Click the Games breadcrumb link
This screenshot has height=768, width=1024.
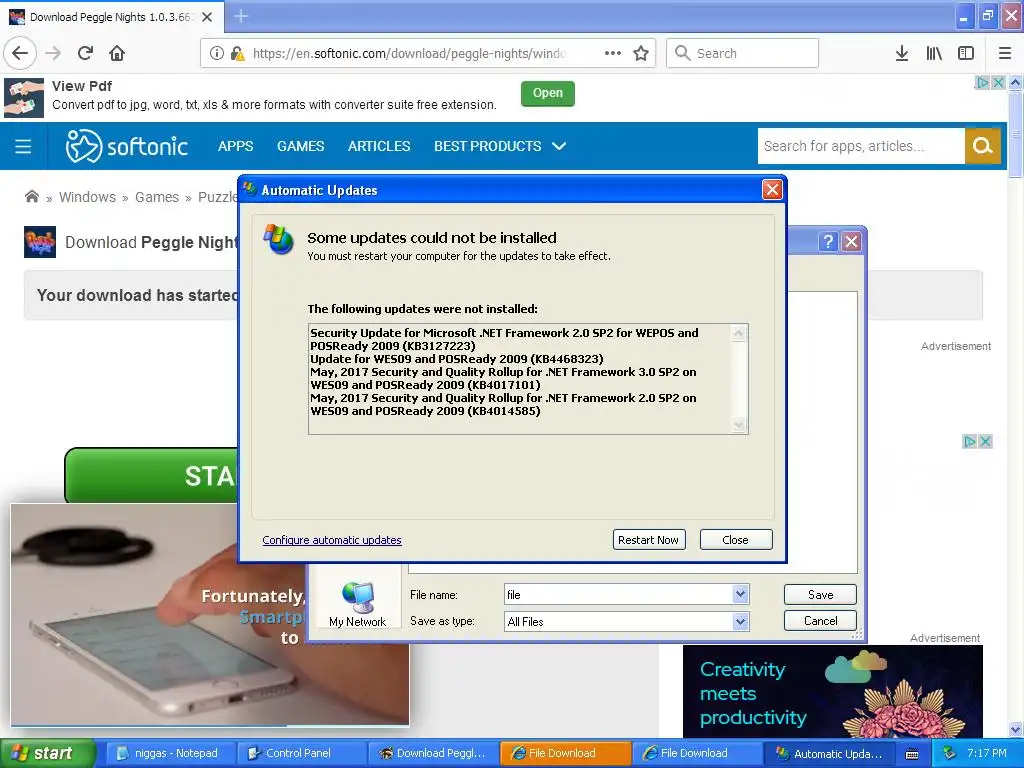point(157,197)
